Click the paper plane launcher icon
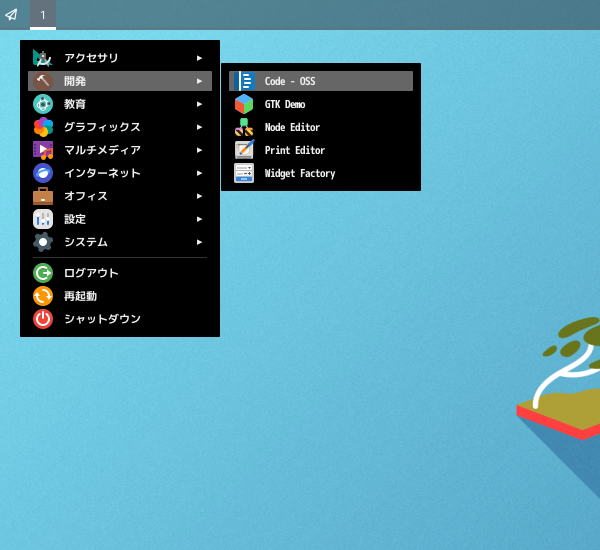The image size is (600, 550). coord(12,15)
